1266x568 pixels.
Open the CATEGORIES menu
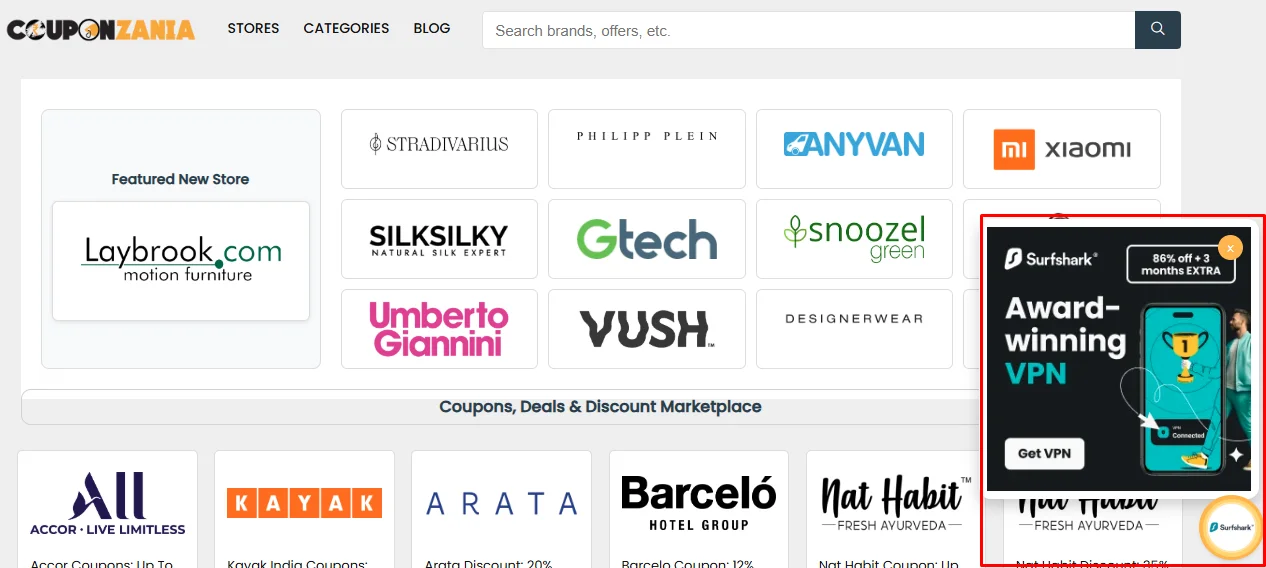pos(346,28)
